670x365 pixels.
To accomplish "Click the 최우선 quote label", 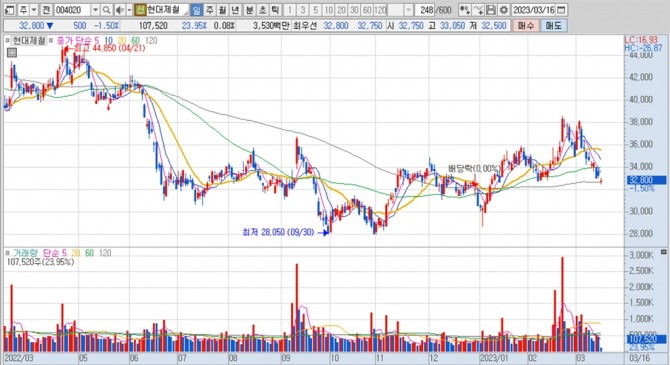I will pos(305,26).
